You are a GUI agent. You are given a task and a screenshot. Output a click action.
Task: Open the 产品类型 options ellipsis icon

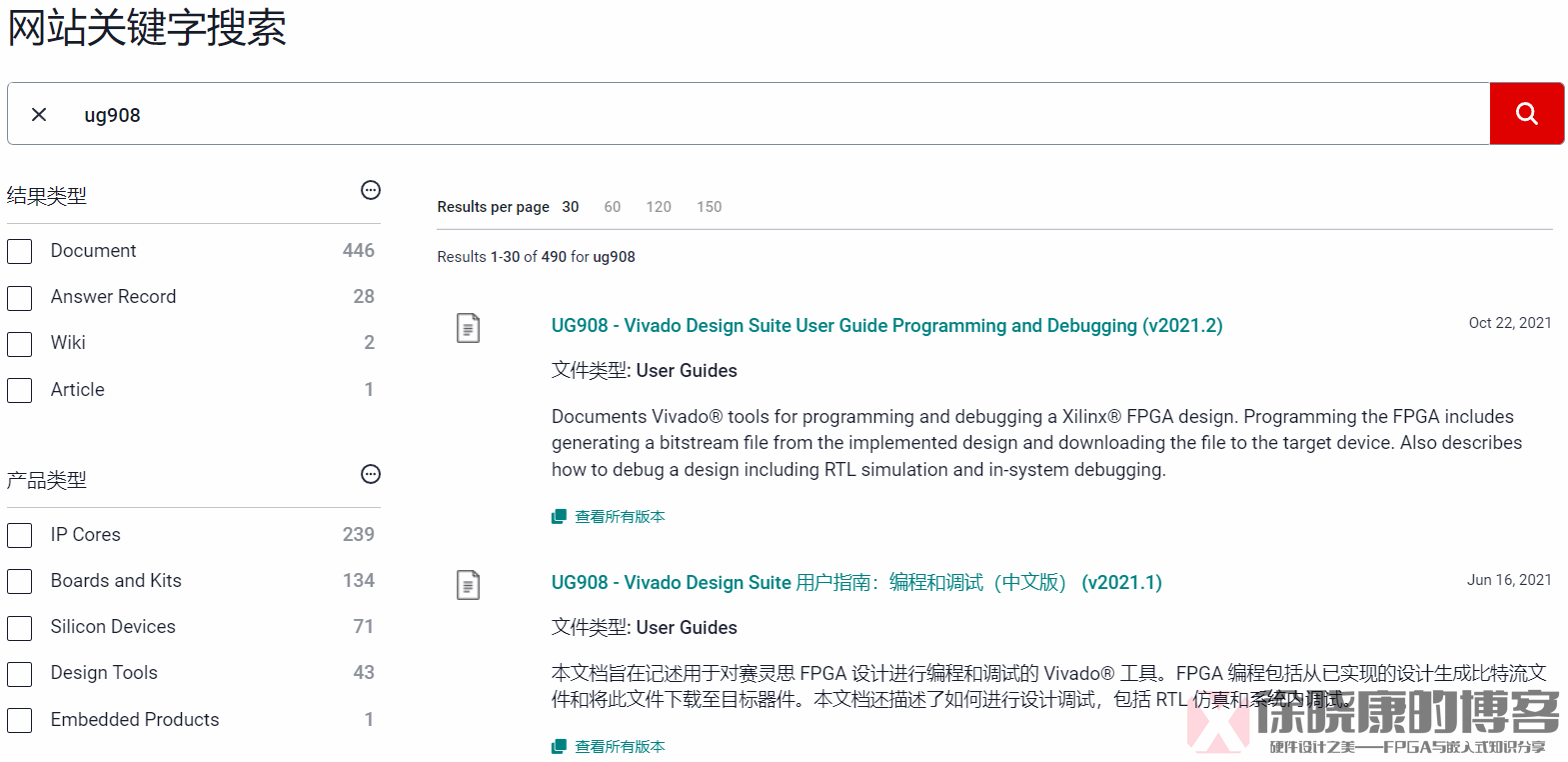pyautogui.click(x=371, y=474)
